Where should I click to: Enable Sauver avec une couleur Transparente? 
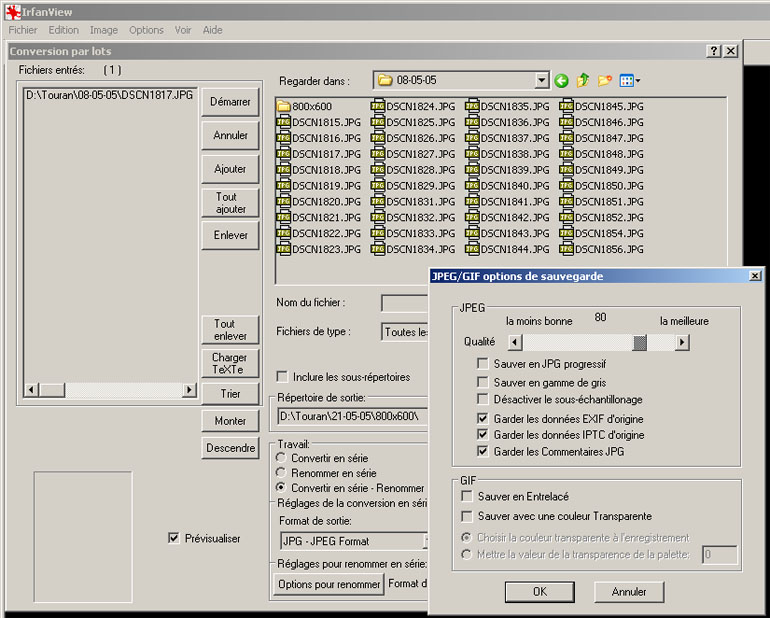coord(467,516)
